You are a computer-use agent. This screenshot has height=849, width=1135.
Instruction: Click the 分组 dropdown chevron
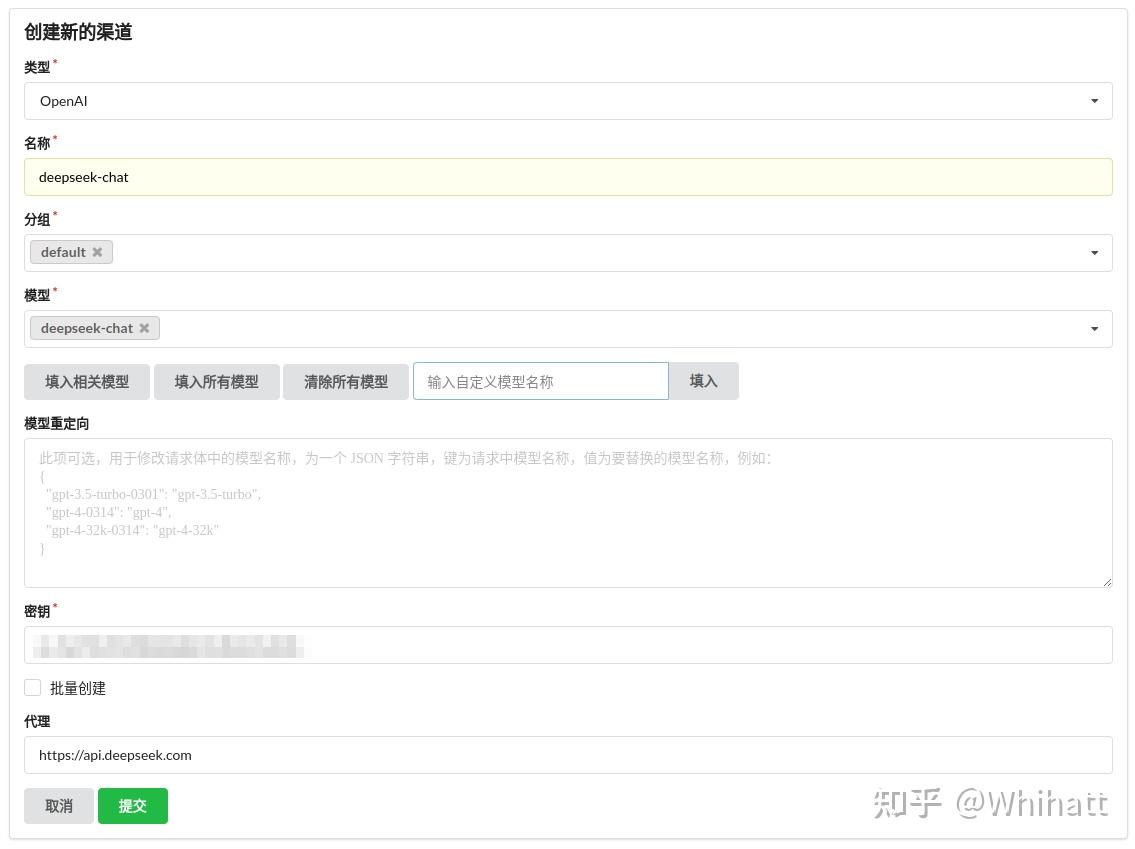point(1094,252)
